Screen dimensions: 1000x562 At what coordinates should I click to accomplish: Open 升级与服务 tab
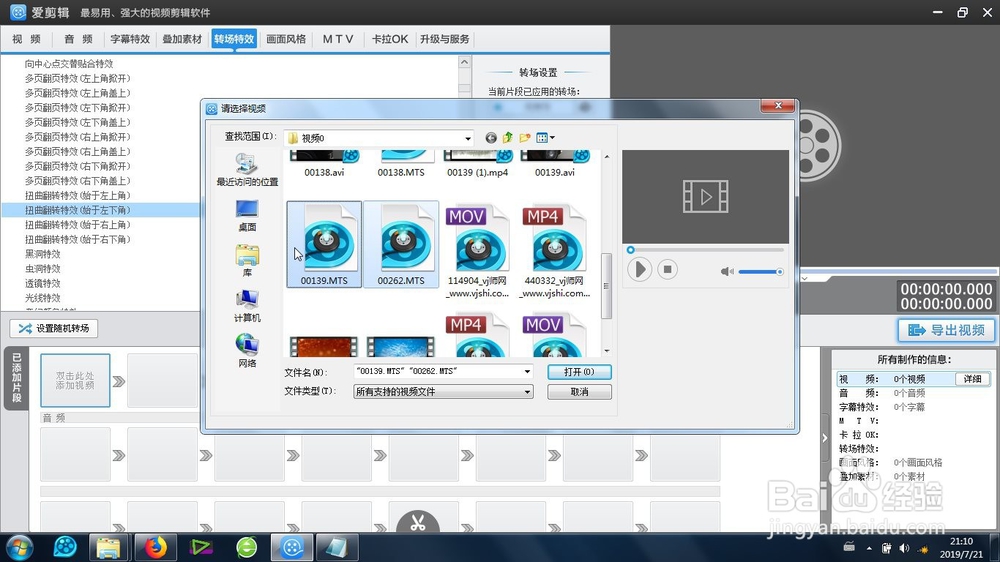pyautogui.click(x=445, y=39)
